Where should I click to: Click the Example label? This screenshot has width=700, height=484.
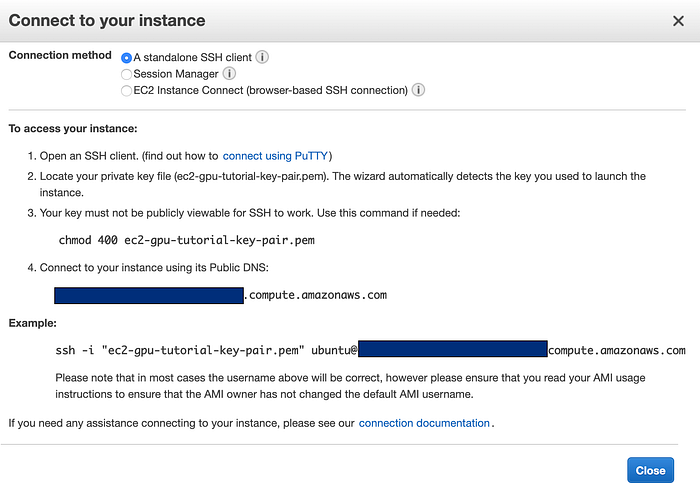point(35,324)
